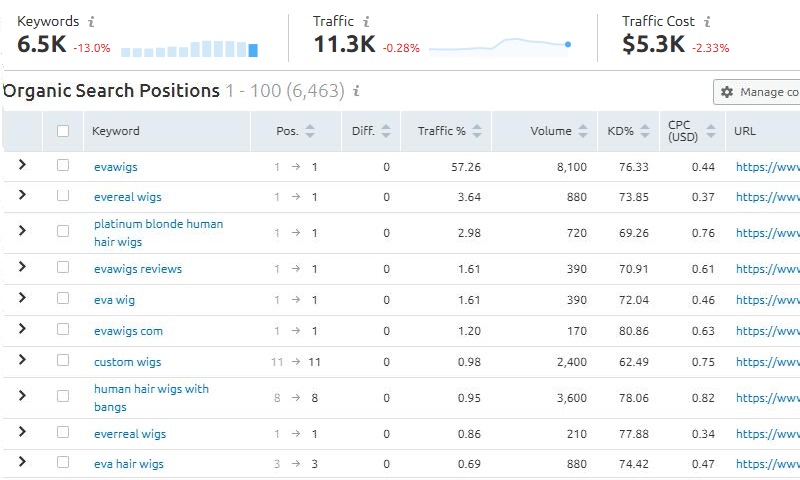Click the Traffic info icon
This screenshot has width=800, height=480.
366,21
